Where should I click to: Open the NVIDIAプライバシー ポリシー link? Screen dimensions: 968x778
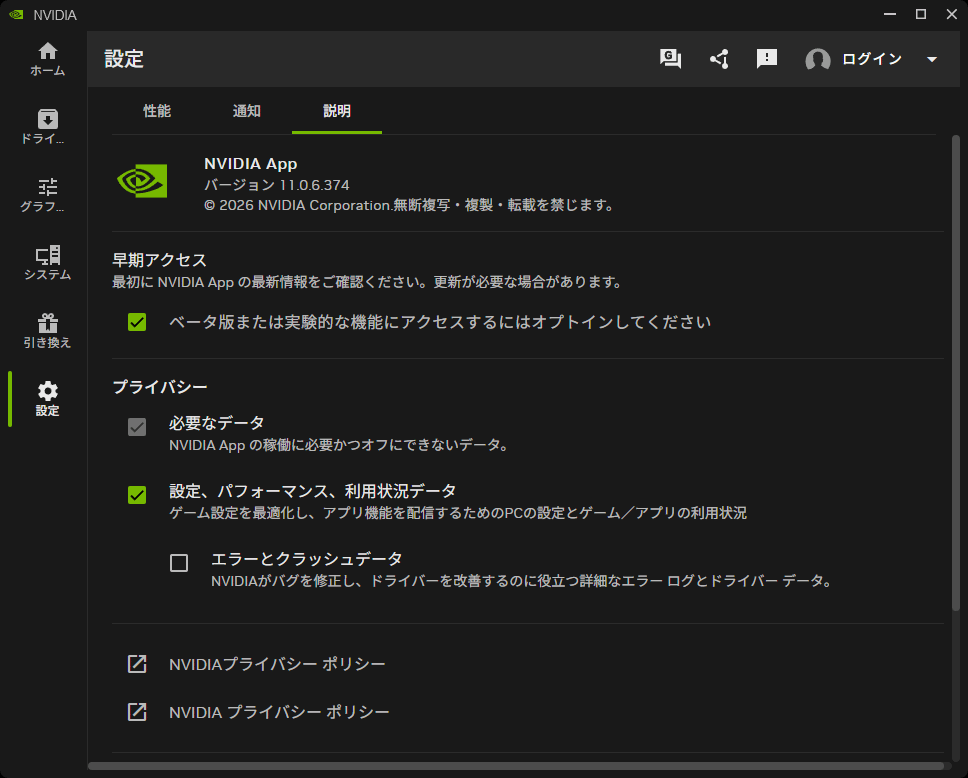pos(277,664)
